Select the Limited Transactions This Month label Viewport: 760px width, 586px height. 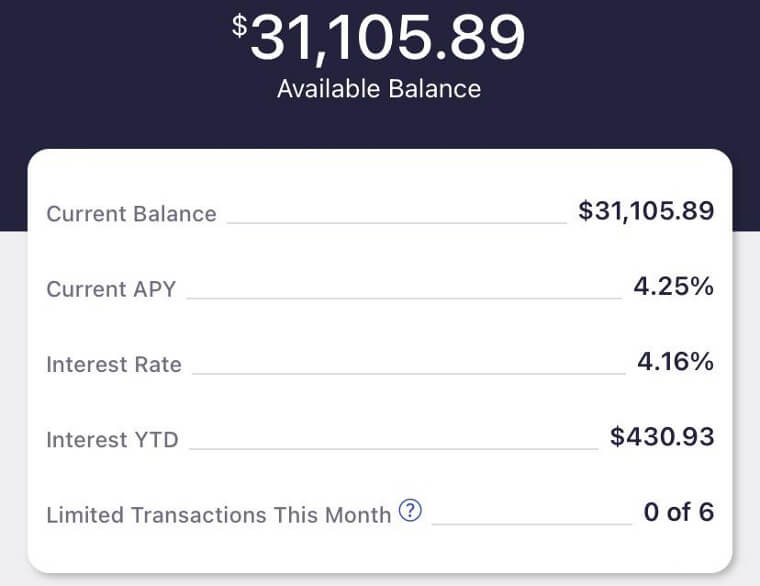[x=218, y=515]
